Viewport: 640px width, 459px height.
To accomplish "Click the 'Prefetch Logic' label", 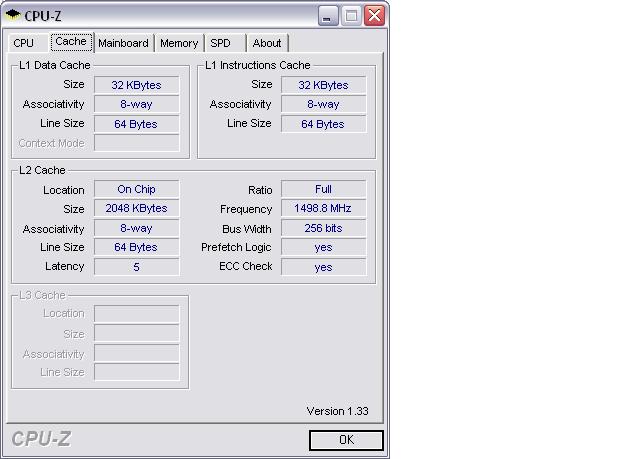I will 236,247.
